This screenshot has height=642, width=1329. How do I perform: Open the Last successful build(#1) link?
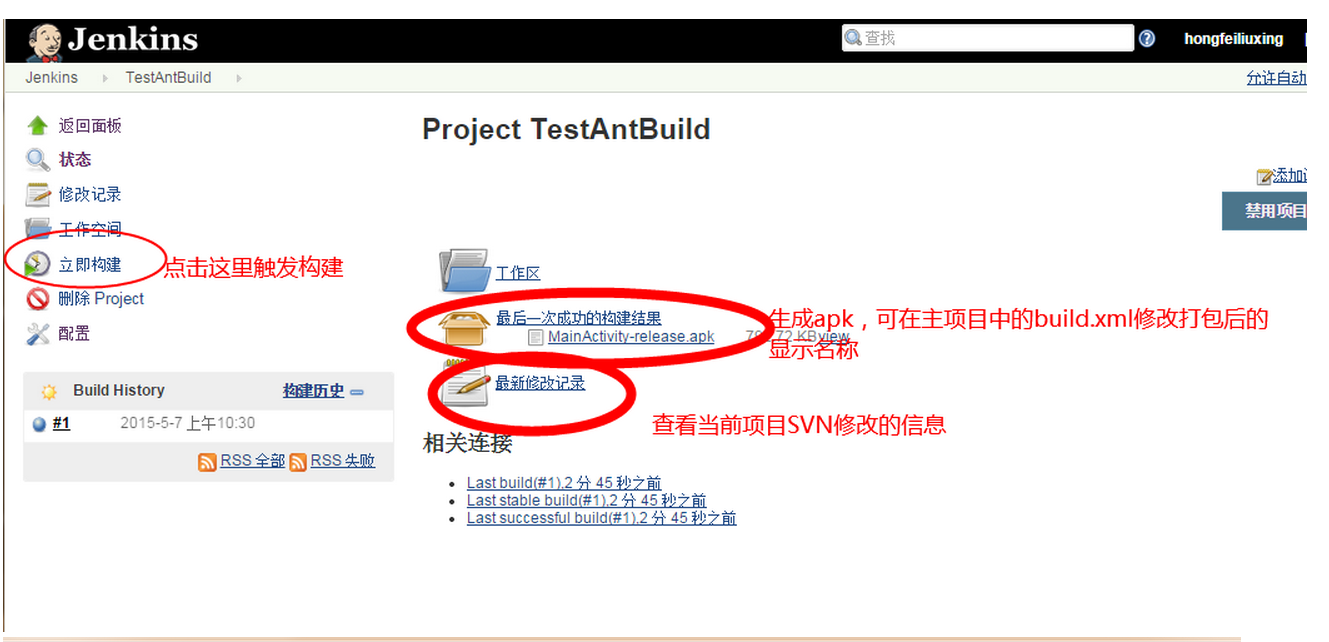pos(601,518)
